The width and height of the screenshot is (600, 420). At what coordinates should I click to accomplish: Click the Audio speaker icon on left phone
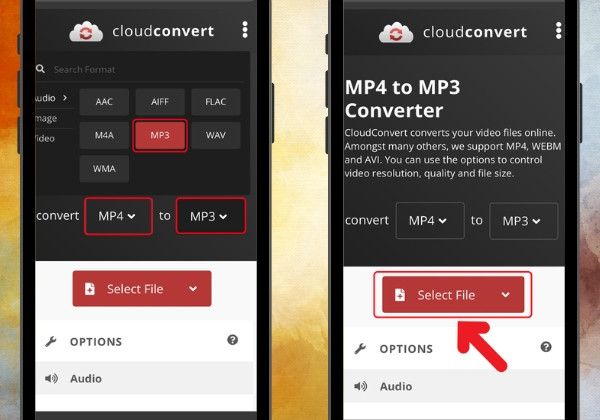pyautogui.click(x=51, y=379)
